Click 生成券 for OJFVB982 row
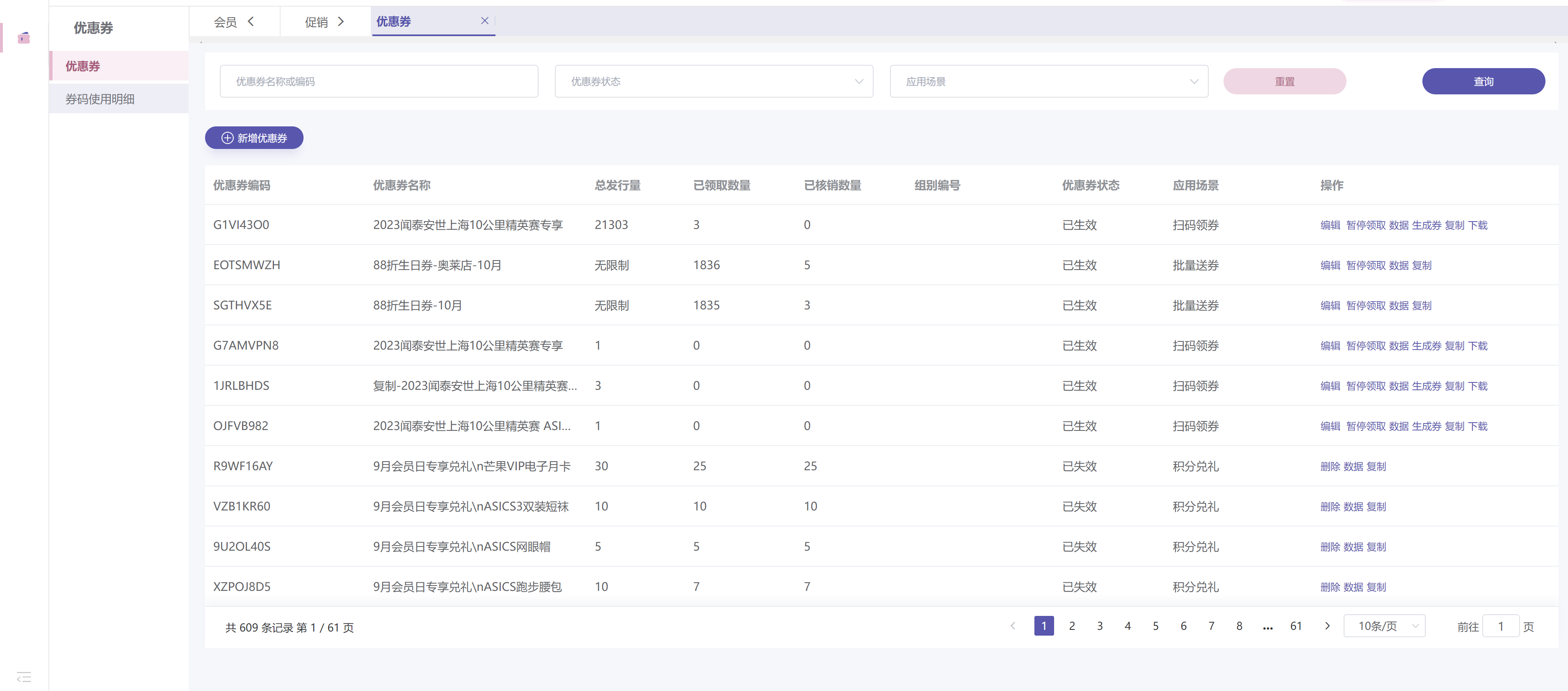Viewport: 1568px width, 691px height. pyautogui.click(x=1427, y=426)
